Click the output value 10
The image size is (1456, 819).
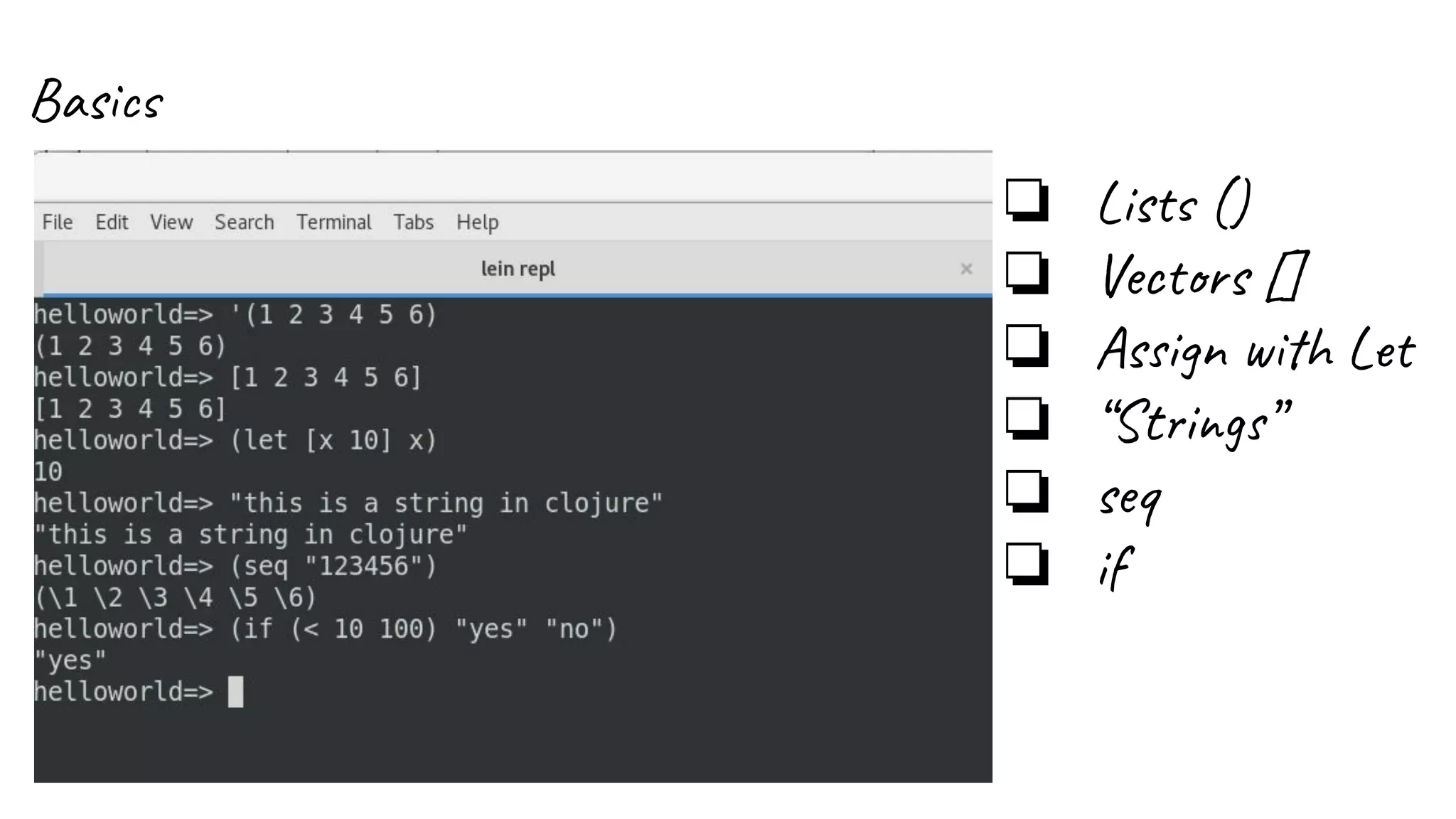(48, 471)
